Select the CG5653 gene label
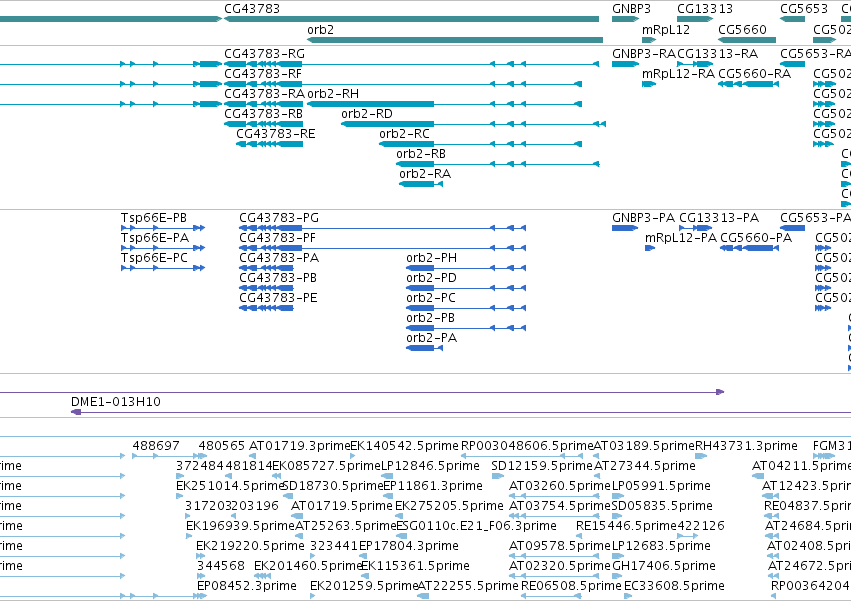The width and height of the screenshot is (851, 601). [x=804, y=9]
